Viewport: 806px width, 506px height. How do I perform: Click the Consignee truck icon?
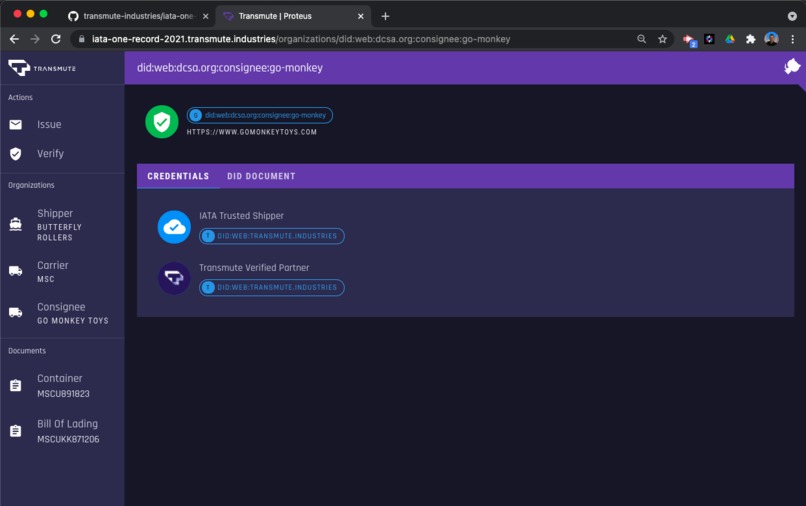[x=15, y=313]
